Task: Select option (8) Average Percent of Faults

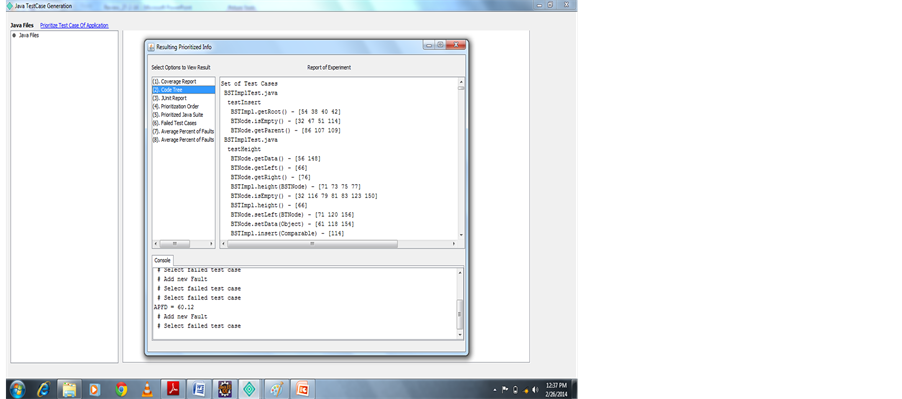Action: pyautogui.click(x=184, y=140)
